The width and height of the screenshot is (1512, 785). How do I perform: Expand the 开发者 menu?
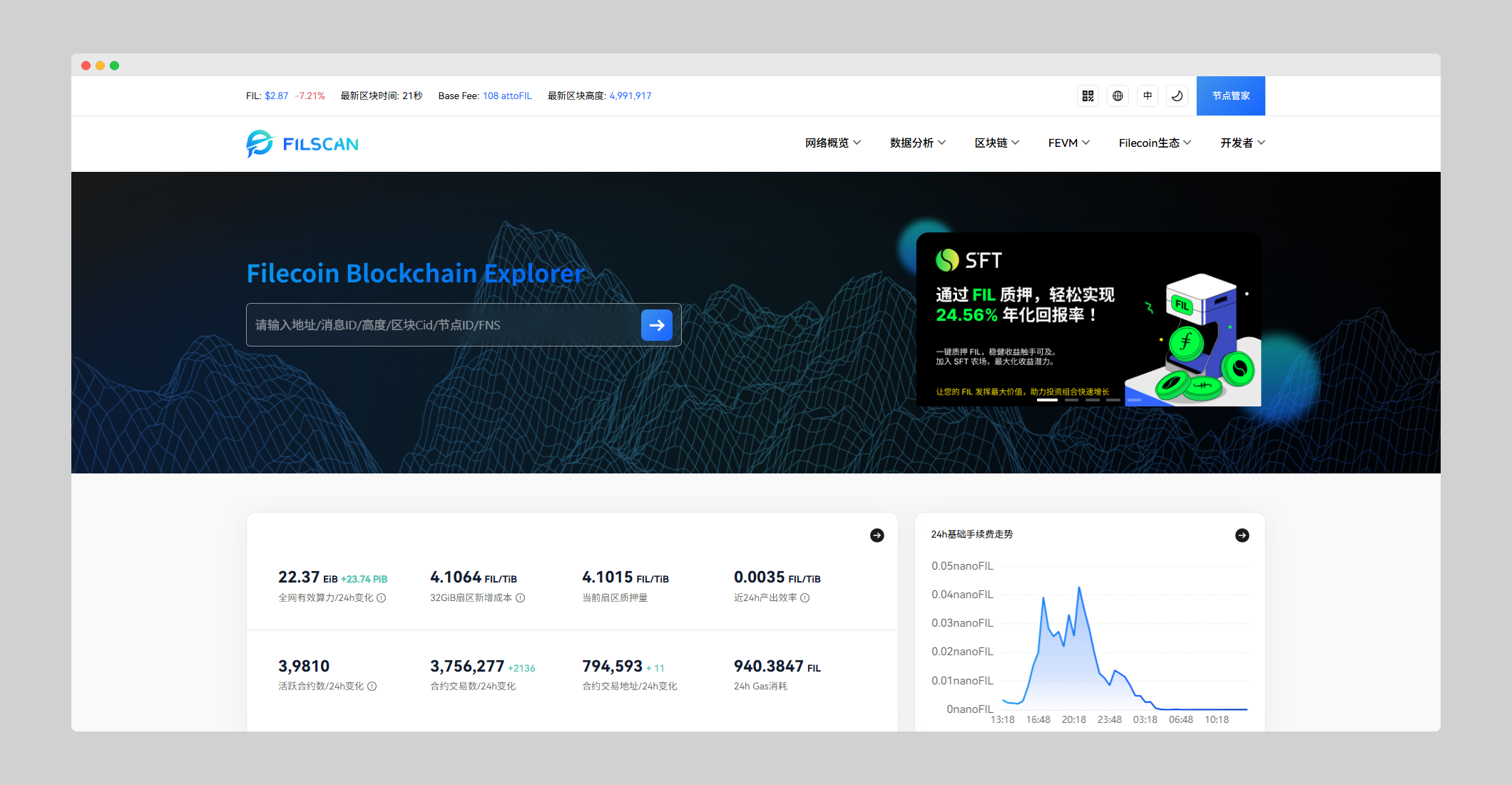click(1243, 143)
